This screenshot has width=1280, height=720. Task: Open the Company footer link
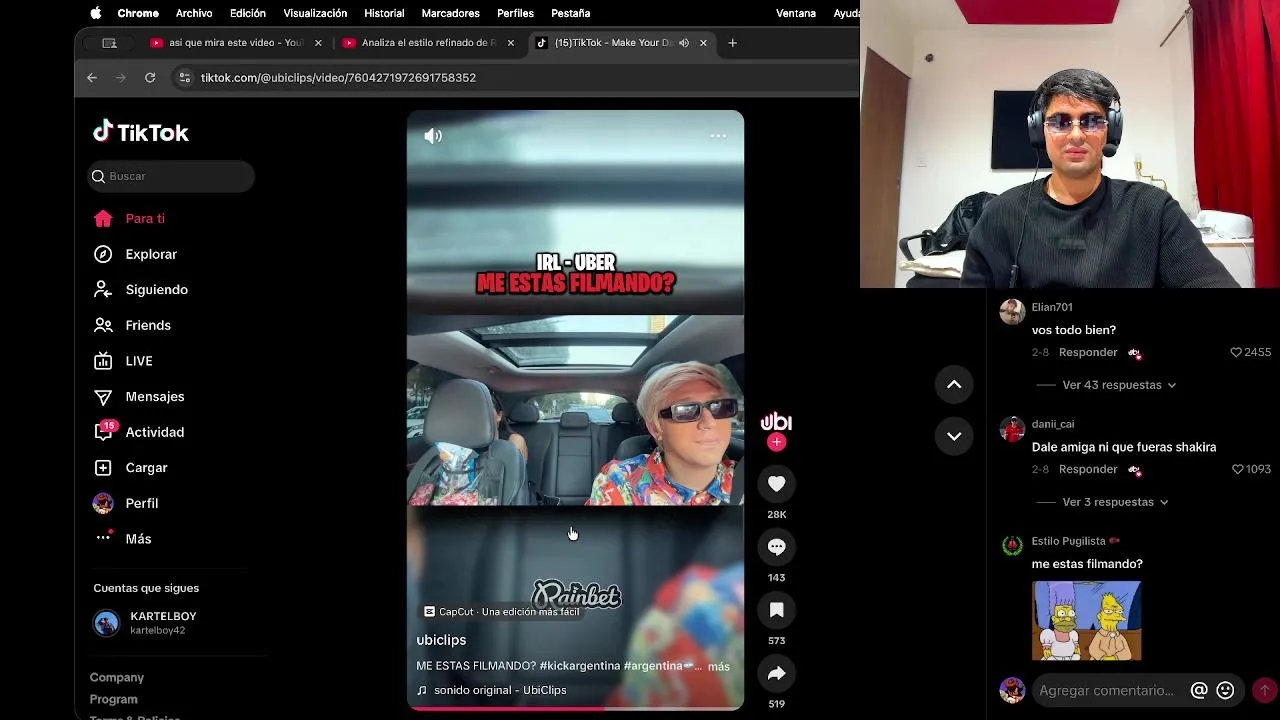117,677
